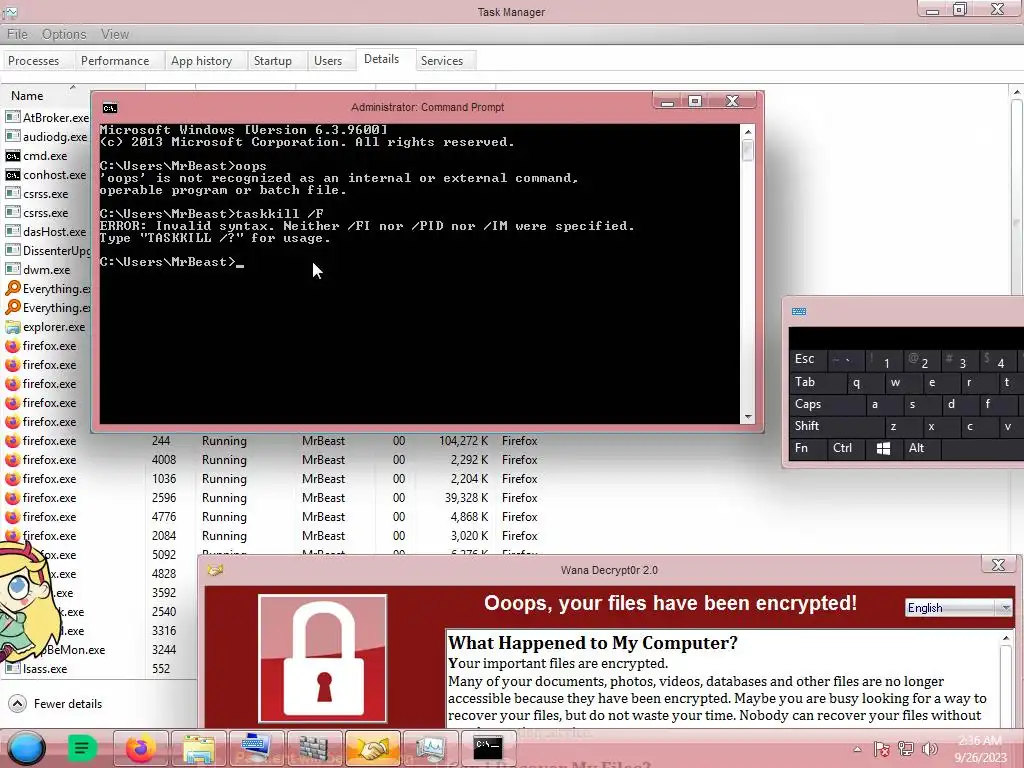Toggle the Alt key on On-Screen Keyboard

[x=921, y=449]
